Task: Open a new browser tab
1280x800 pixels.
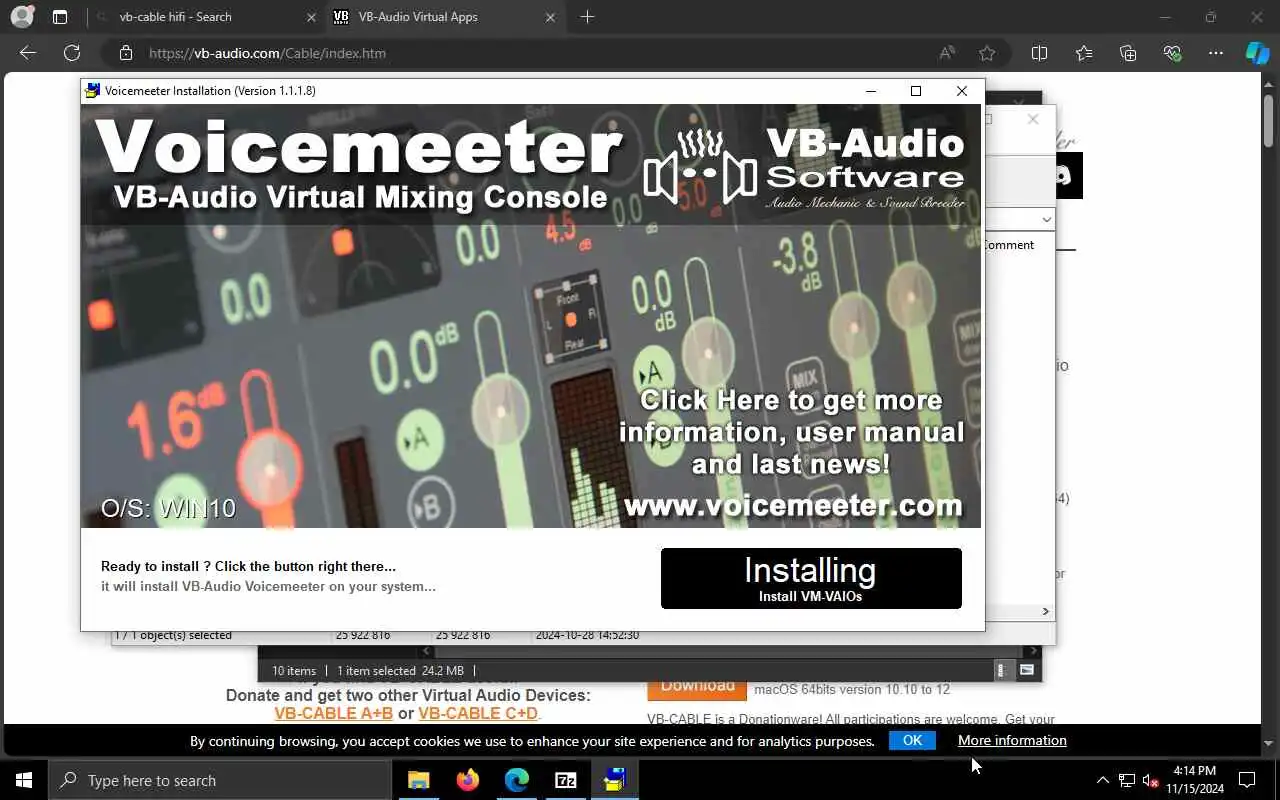Action: [587, 17]
